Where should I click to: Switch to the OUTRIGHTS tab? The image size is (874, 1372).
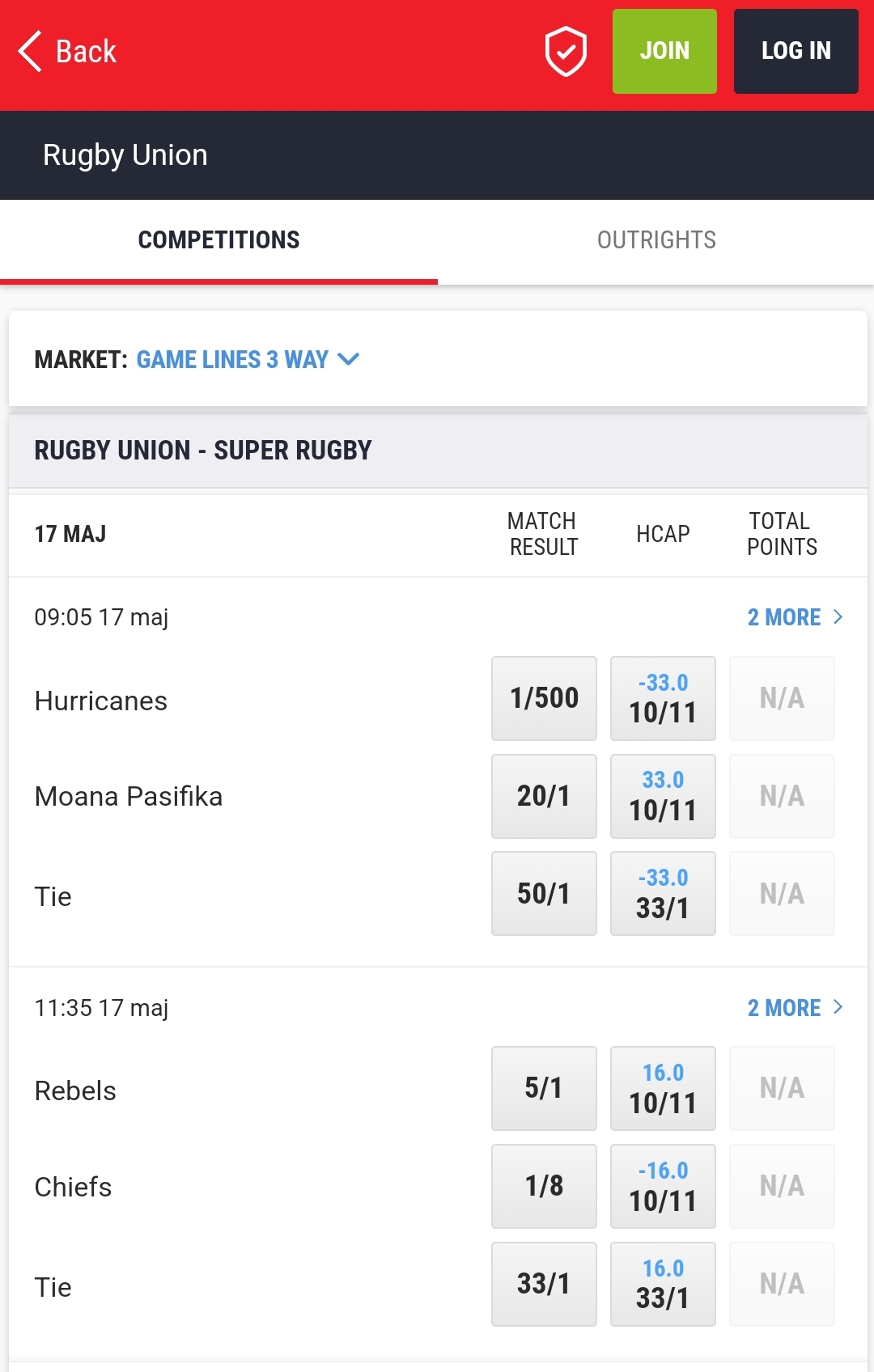656,239
